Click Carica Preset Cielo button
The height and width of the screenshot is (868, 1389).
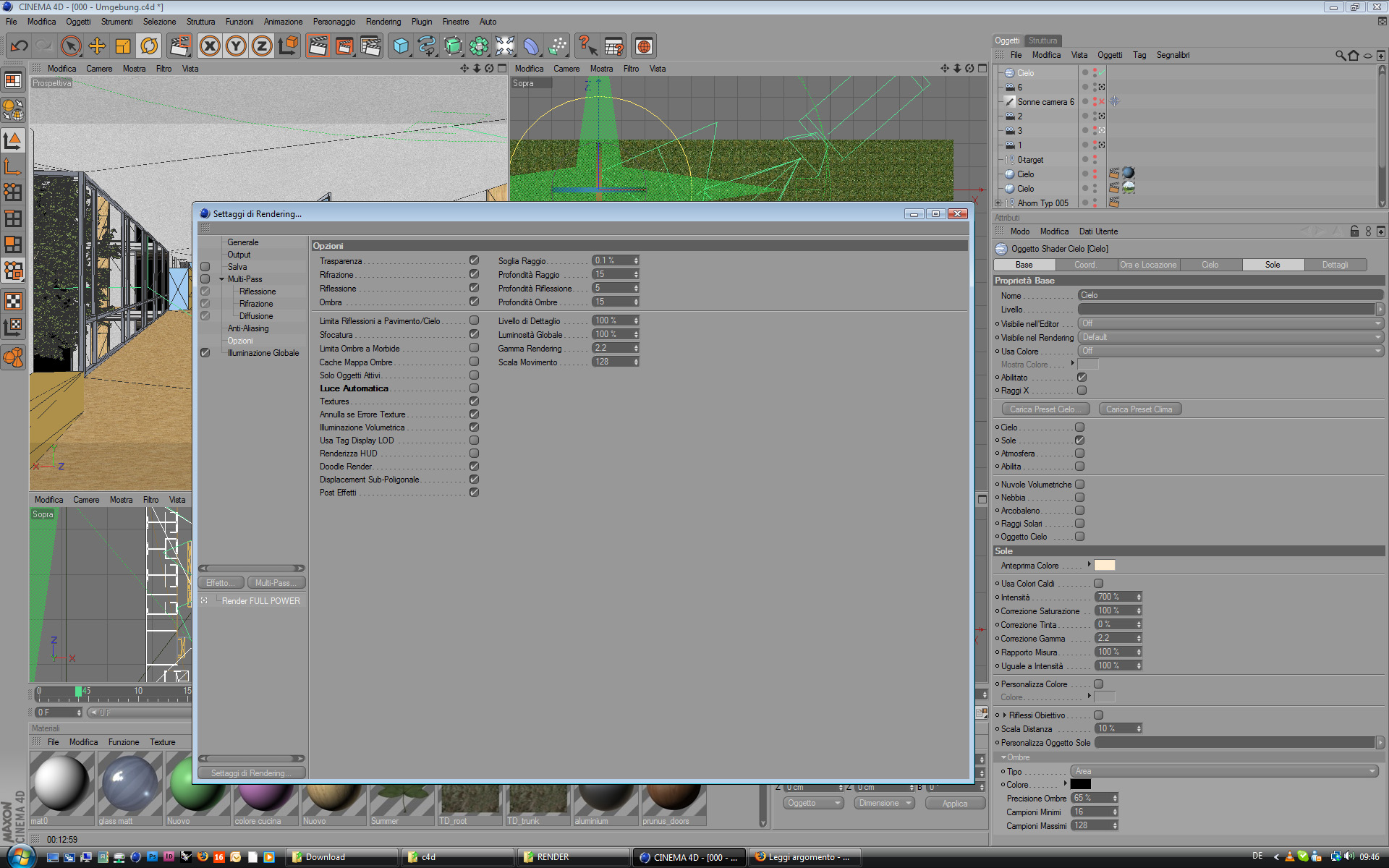1044,409
